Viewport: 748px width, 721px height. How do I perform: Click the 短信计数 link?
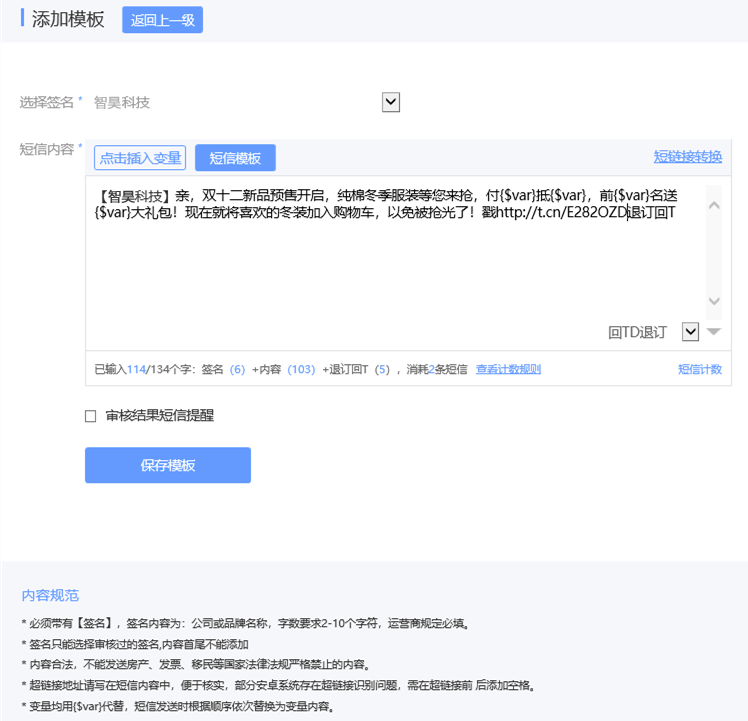point(700,369)
